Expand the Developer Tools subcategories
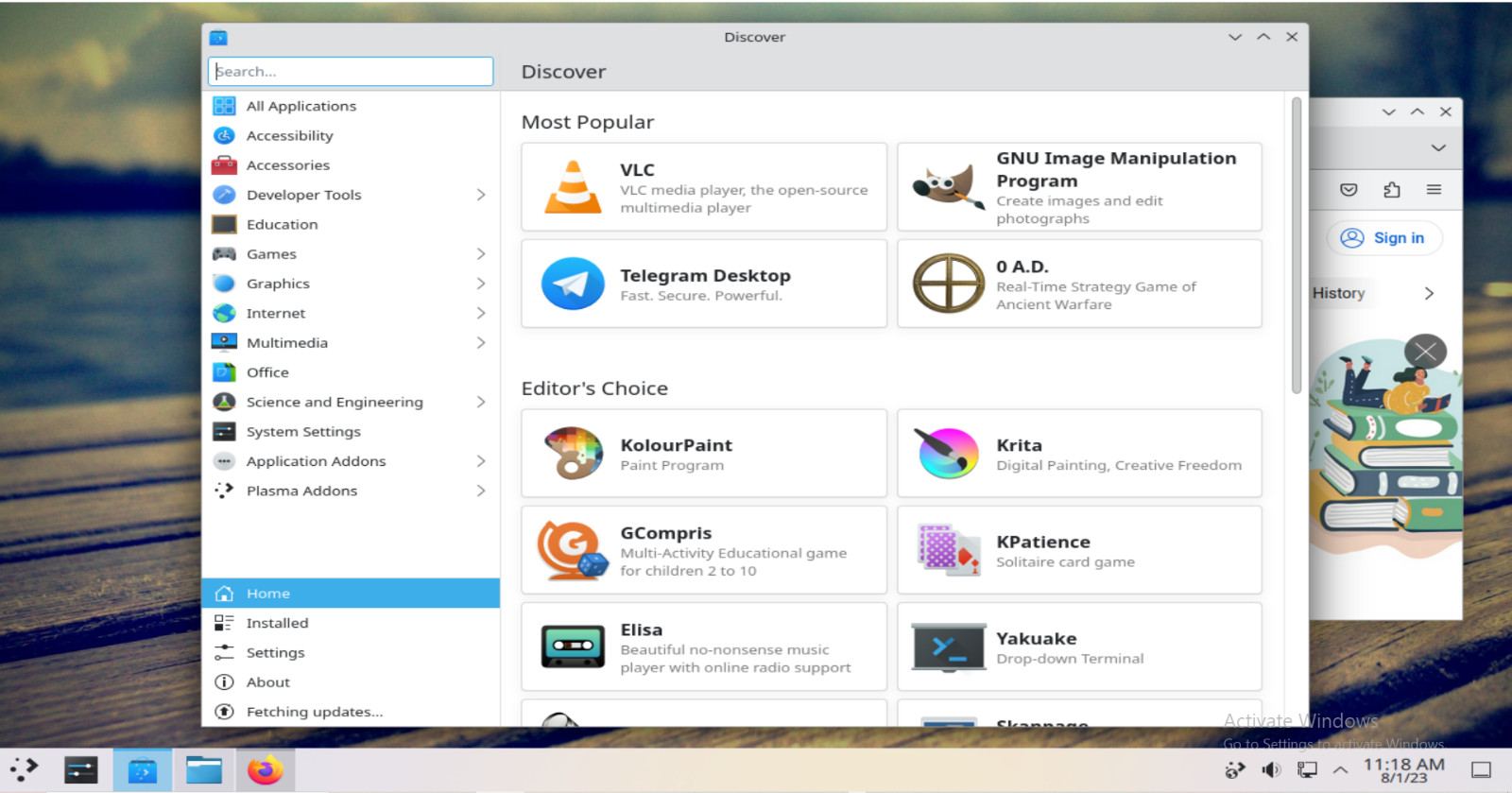Image resolution: width=1512 pixels, height=793 pixels. coord(481,195)
